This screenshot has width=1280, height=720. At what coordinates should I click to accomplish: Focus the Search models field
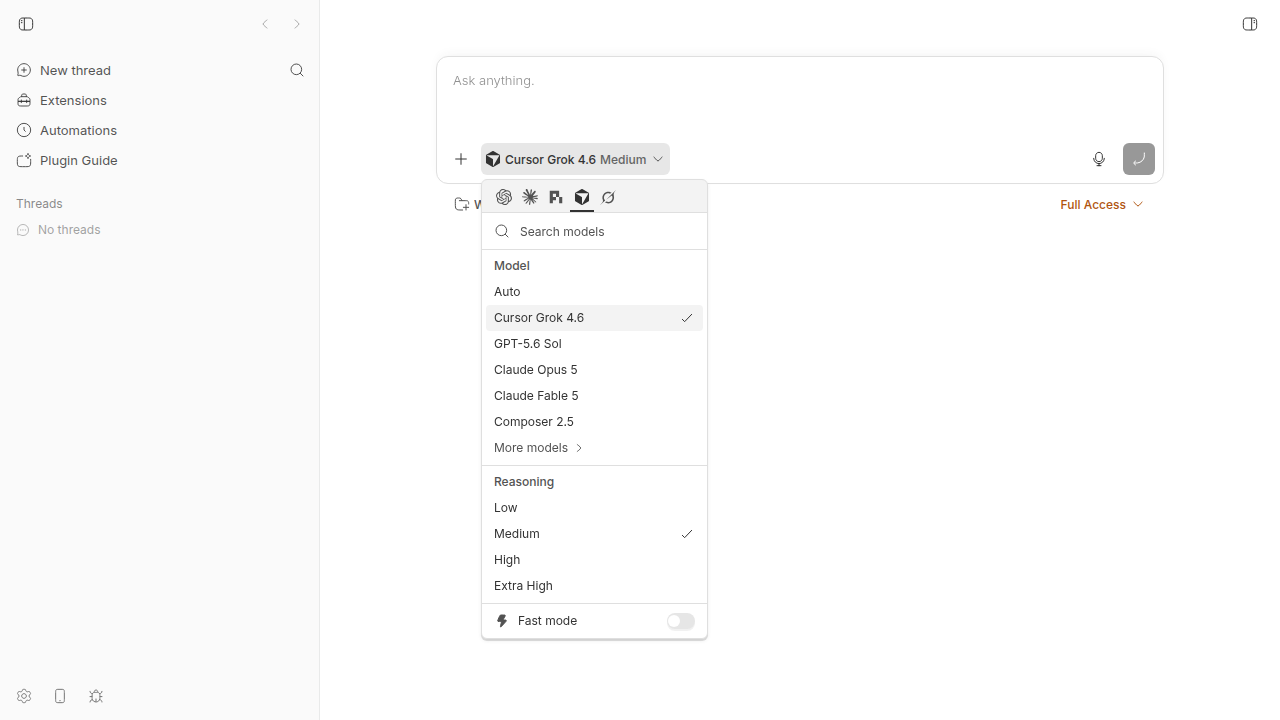[594, 231]
